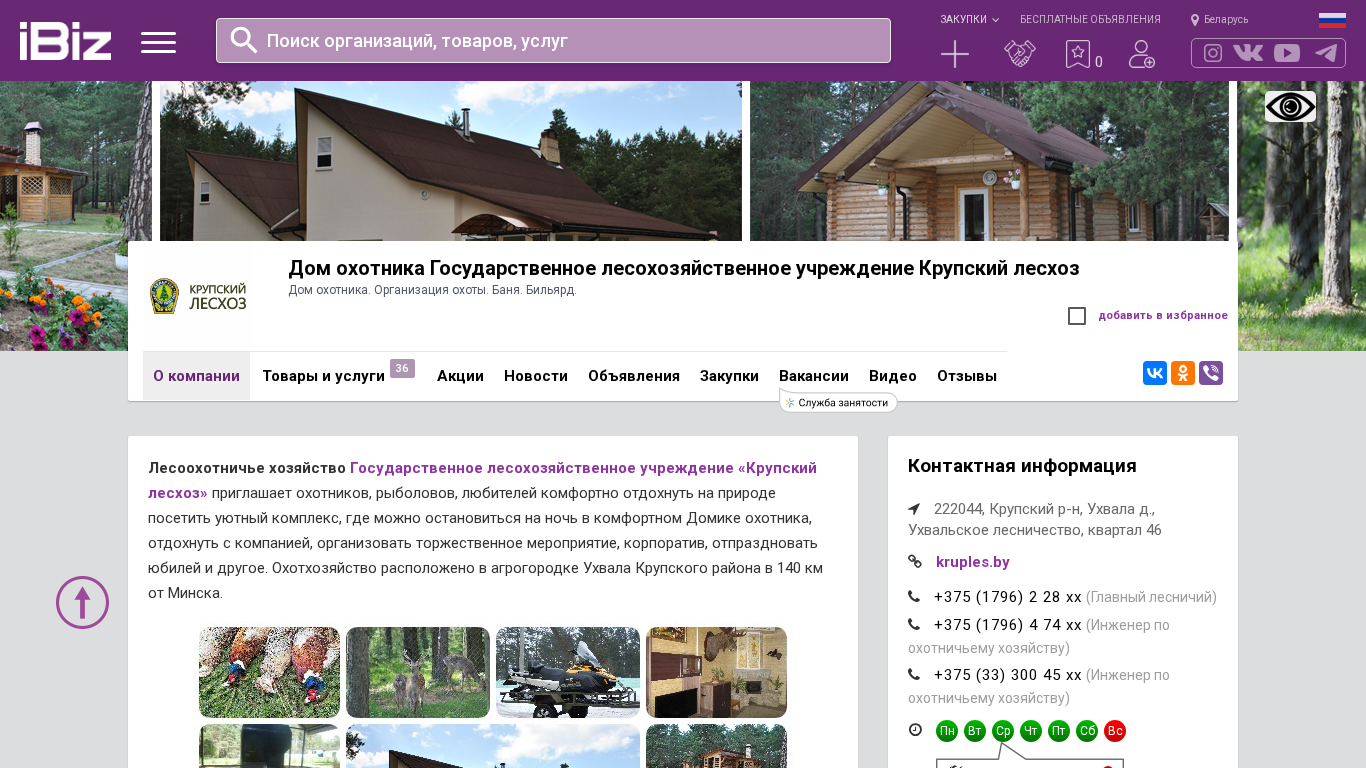
Task: Select Friday (Пт) in working days
Action: coord(1059,731)
